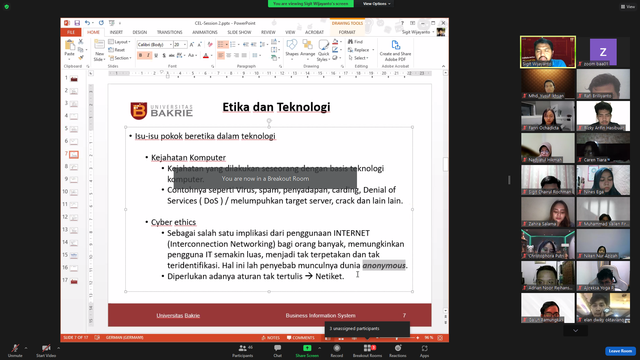This screenshot has width=640, height=360.
Task: Click the Paste icon
Action: coord(69,45)
